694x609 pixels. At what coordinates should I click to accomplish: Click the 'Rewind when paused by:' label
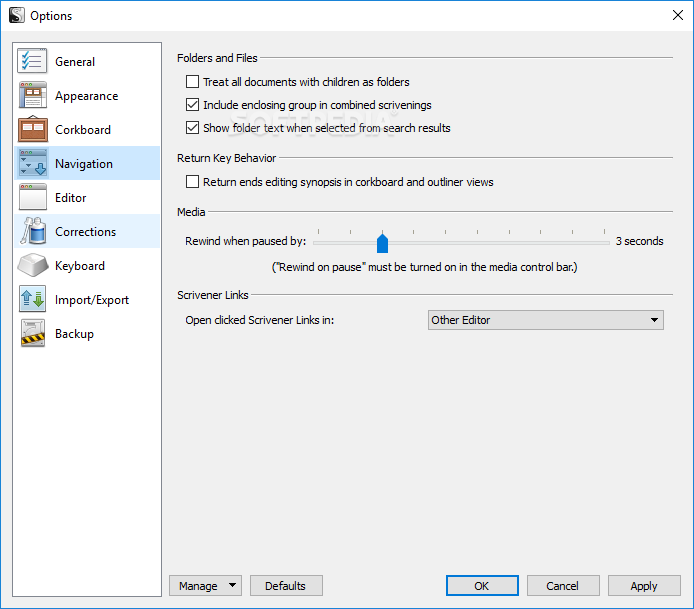pyautogui.click(x=246, y=241)
